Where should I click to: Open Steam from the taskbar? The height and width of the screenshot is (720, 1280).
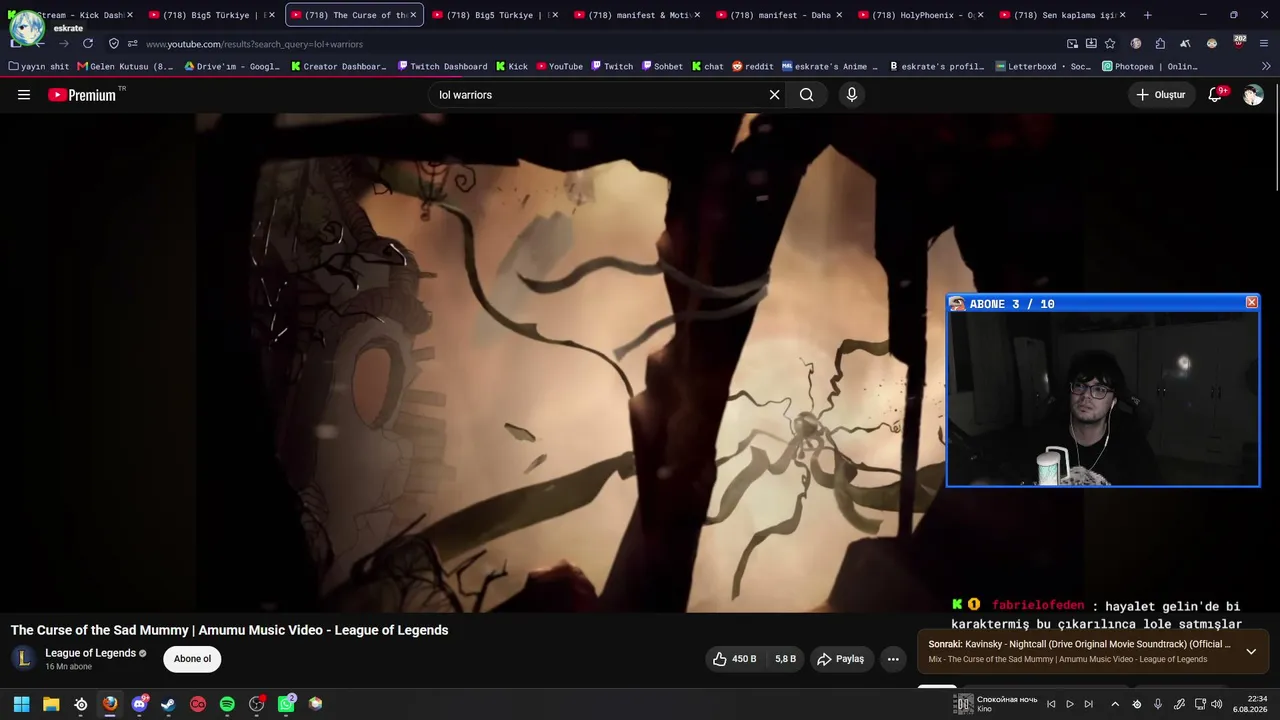168,704
